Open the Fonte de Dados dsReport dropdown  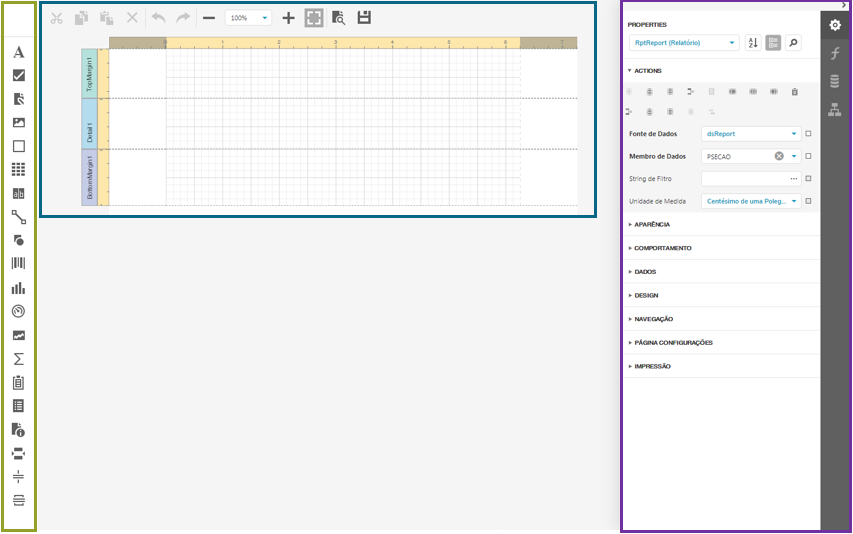tap(751, 134)
